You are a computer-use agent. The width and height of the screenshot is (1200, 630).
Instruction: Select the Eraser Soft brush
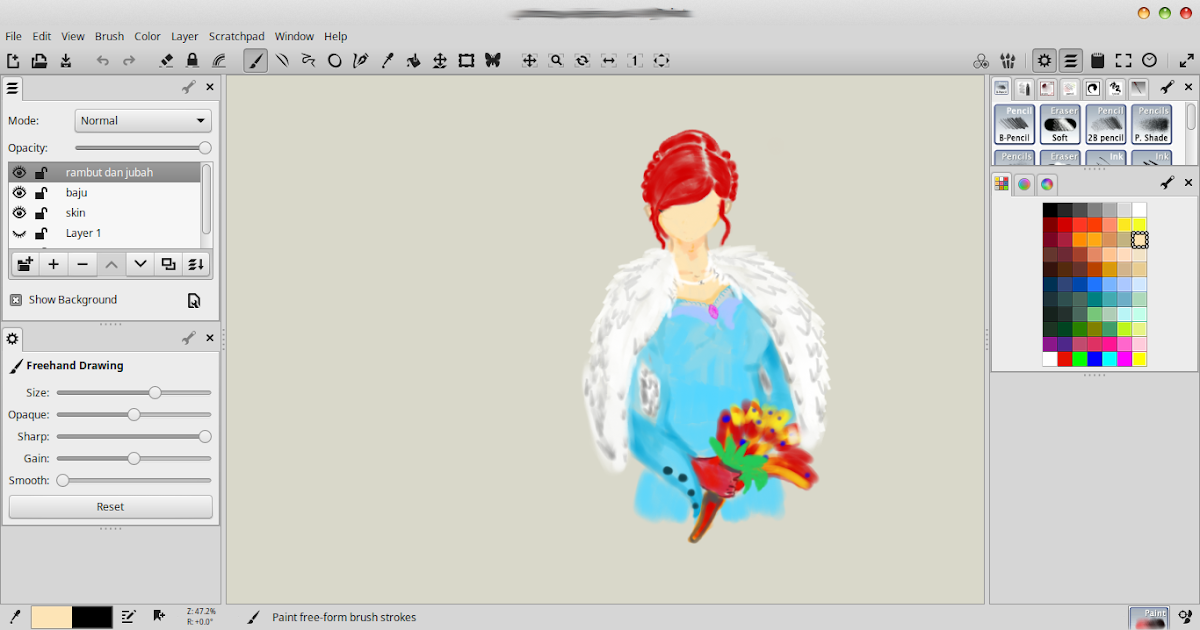[x=1059, y=123]
